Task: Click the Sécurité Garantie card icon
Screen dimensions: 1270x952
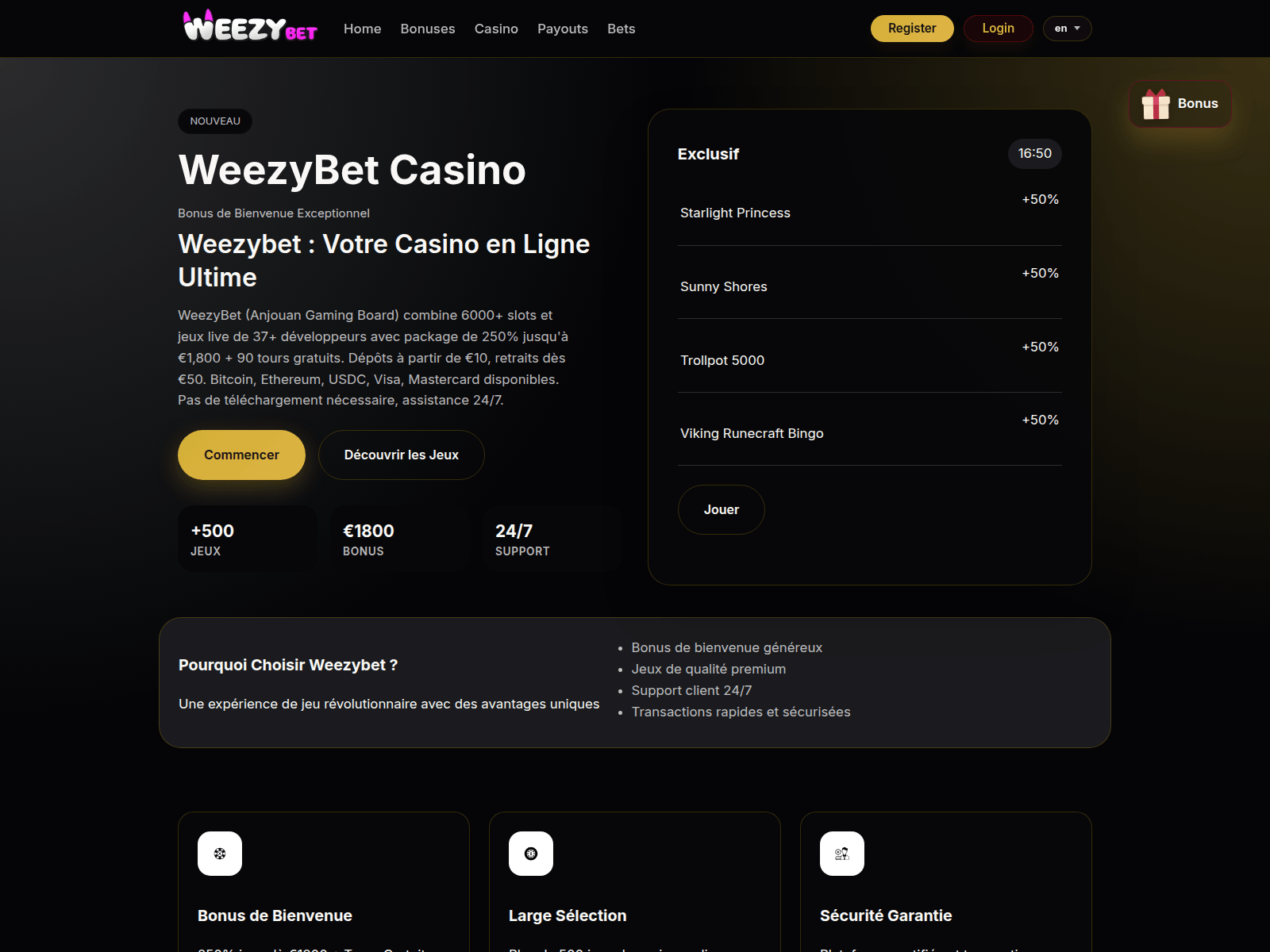Action: [842, 854]
